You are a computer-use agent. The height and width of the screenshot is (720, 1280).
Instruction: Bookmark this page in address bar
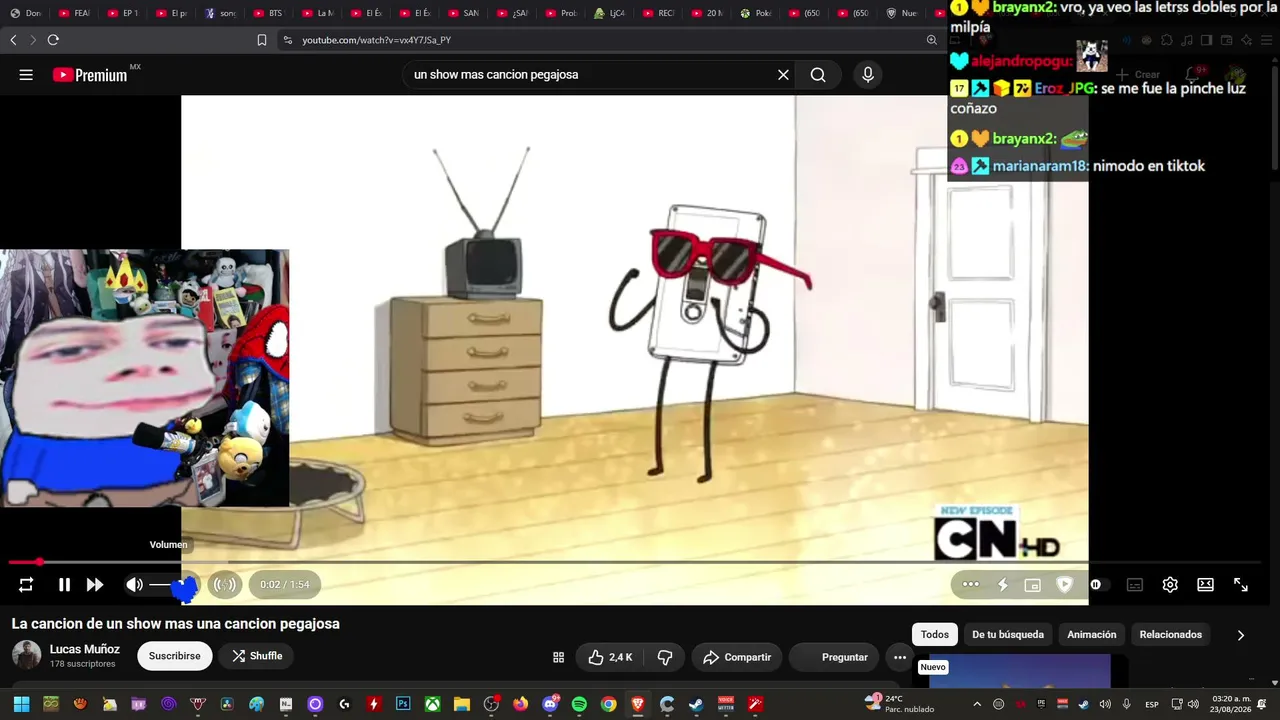pos(262,40)
